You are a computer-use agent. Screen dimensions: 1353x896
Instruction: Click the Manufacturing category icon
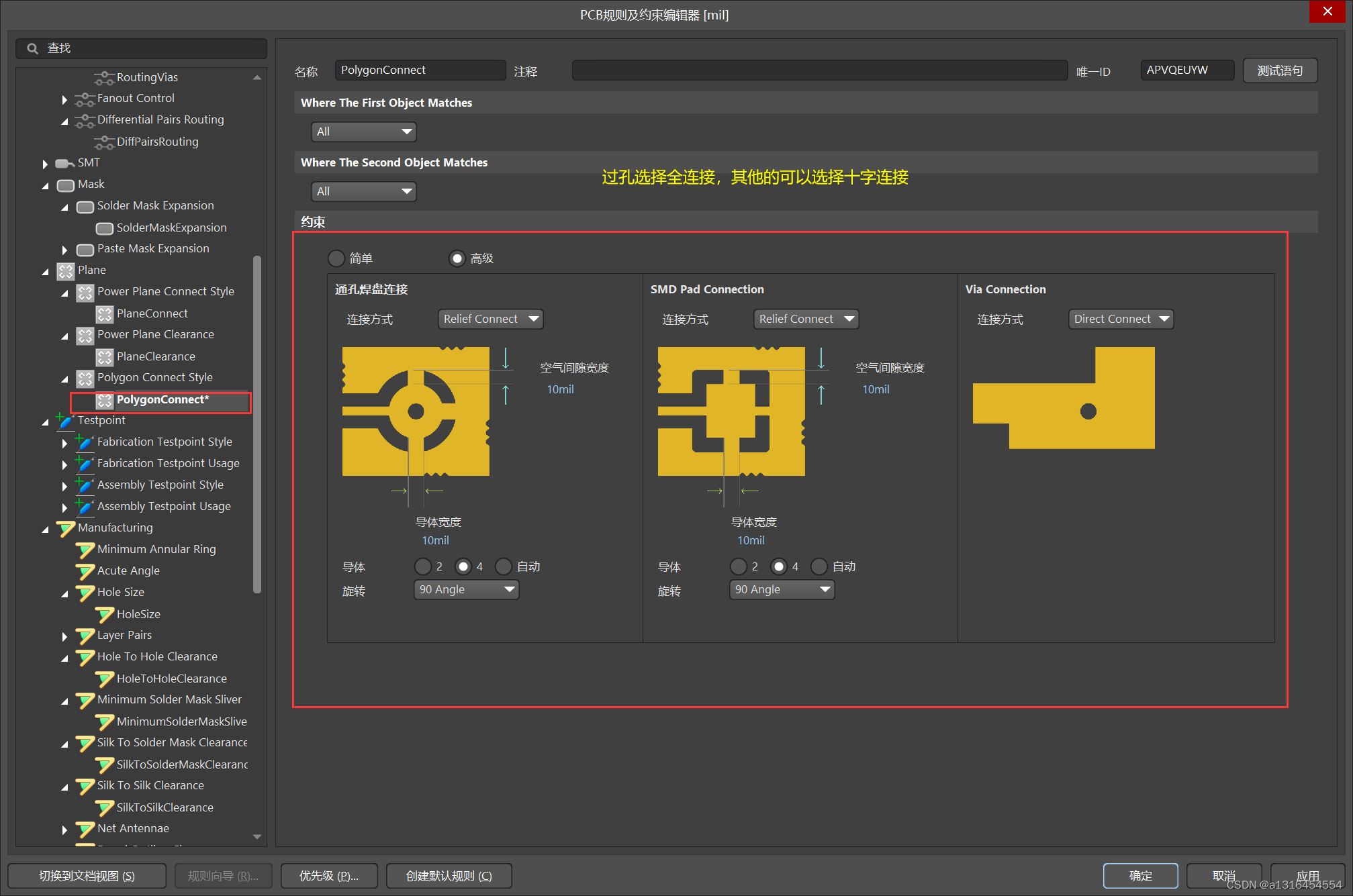point(66,528)
